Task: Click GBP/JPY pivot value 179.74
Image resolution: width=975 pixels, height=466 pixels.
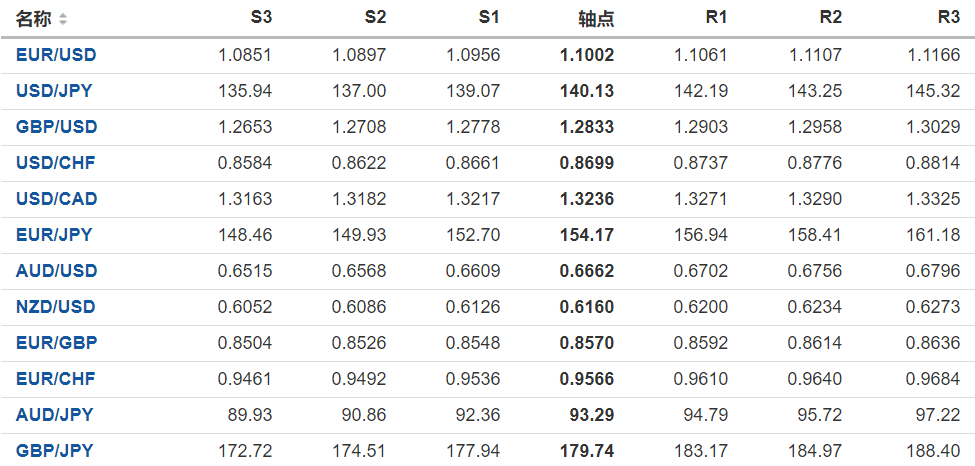Action: point(587,451)
